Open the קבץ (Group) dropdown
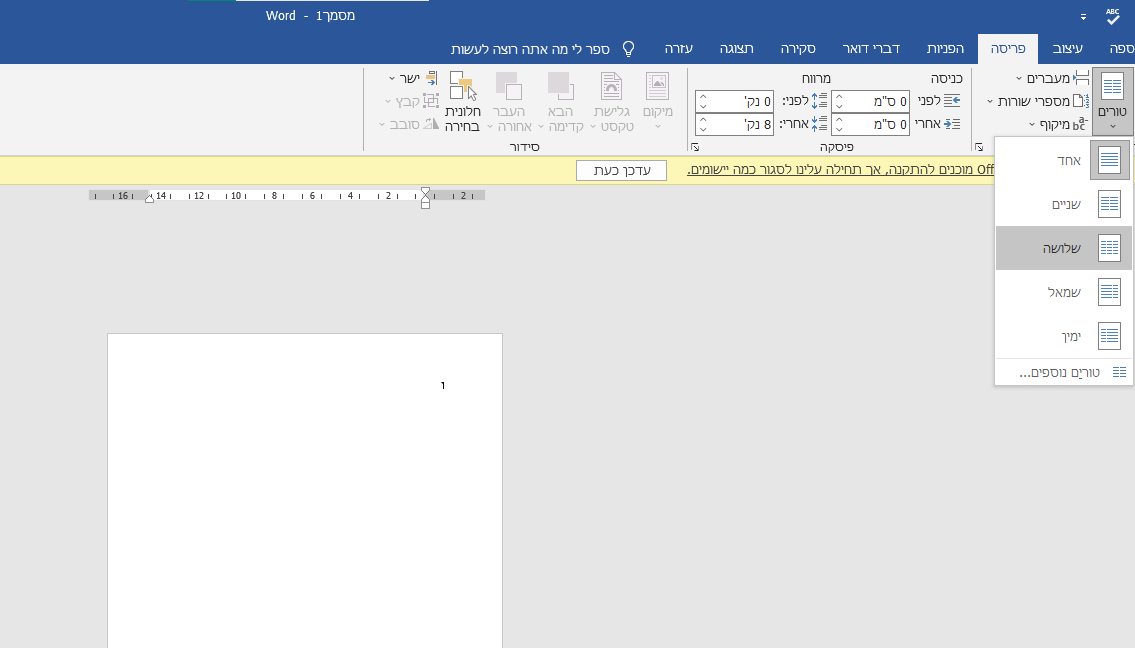 coord(412,101)
